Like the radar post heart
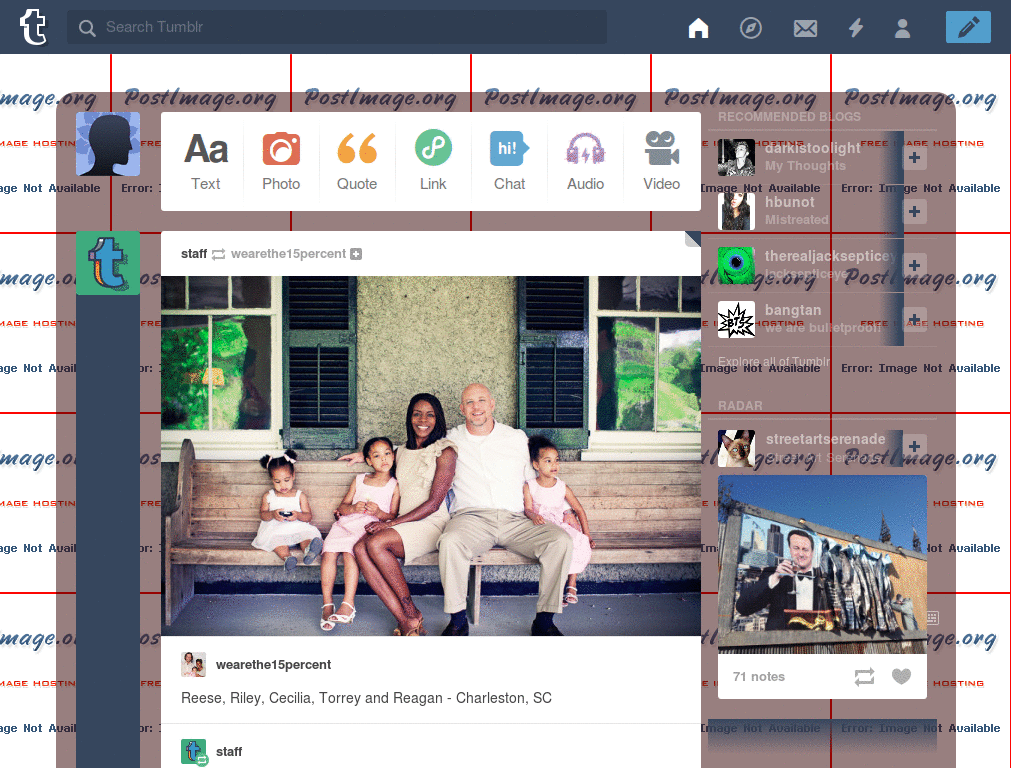The height and width of the screenshot is (768, 1024). (x=901, y=677)
